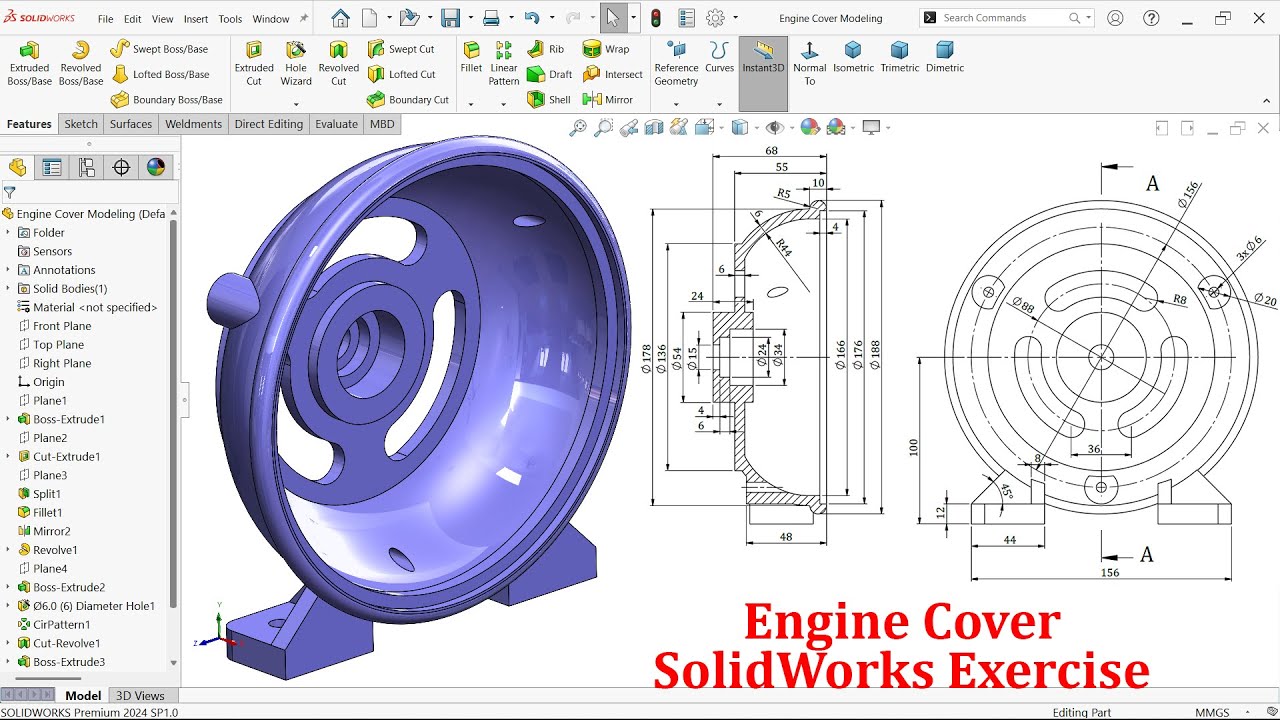Click the Home icon in top toolbar

tap(340, 18)
